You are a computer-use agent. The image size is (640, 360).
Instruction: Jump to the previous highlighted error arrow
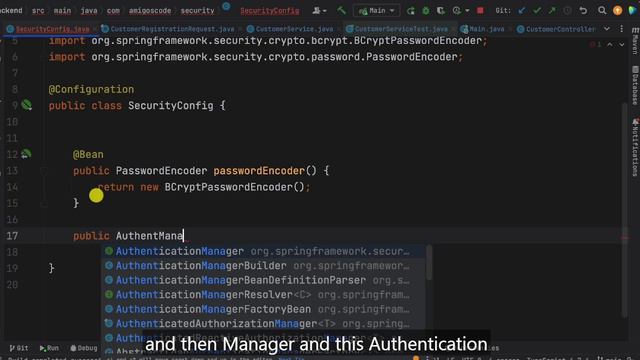(609, 44)
